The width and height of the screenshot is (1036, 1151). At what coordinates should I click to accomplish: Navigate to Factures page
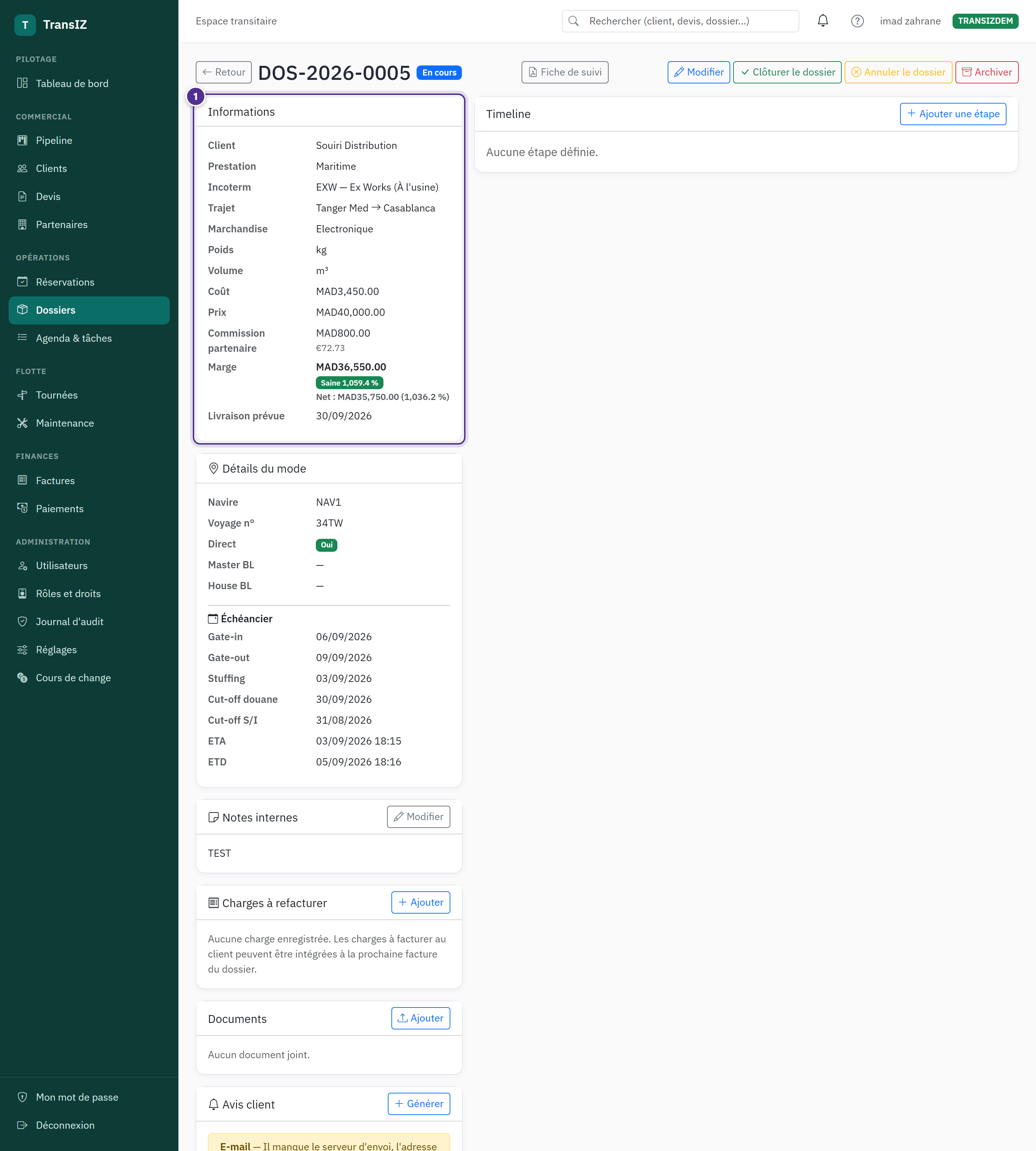pyautogui.click(x=89, y=481)
